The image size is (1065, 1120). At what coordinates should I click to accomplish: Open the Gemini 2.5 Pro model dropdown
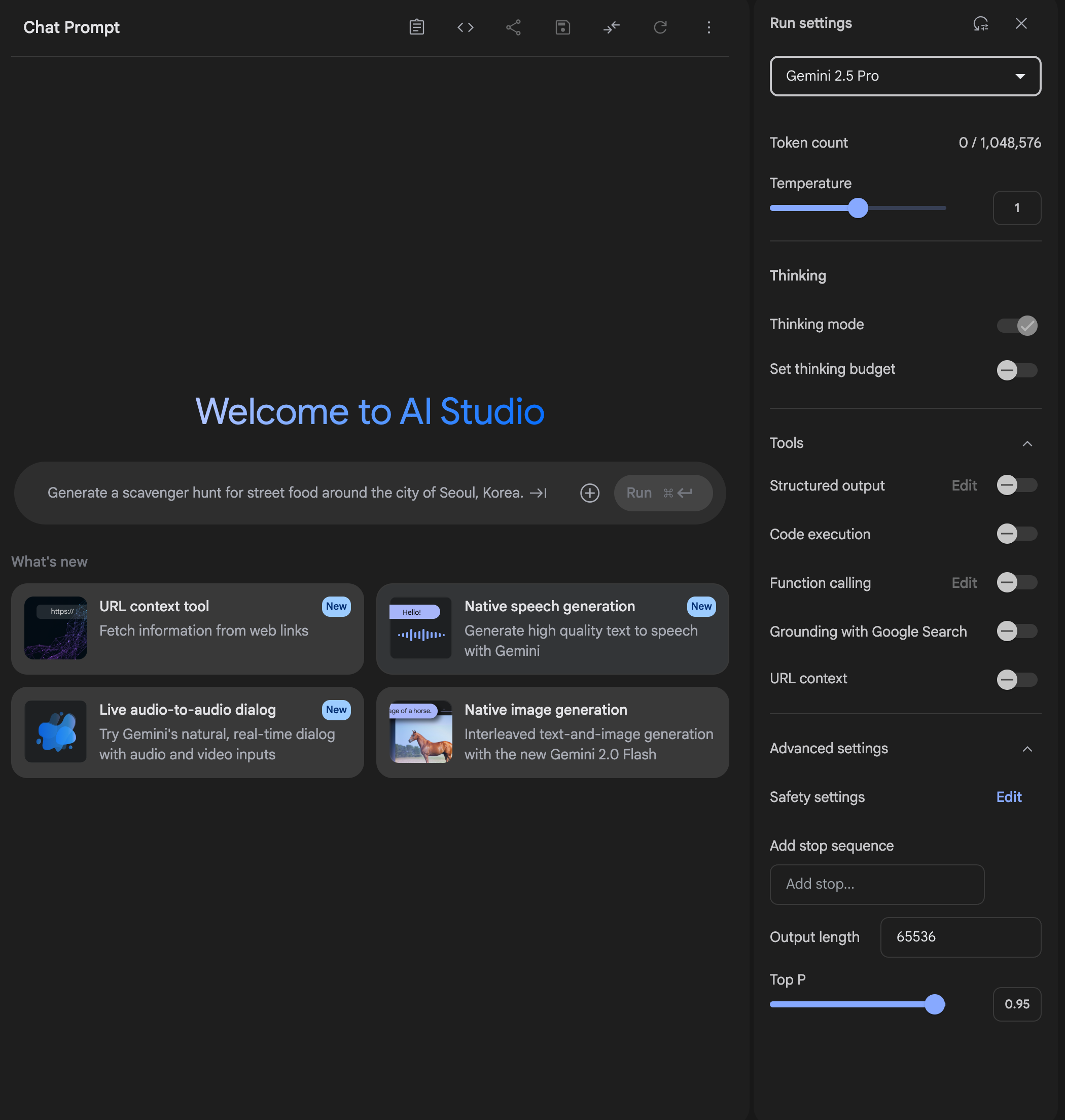[905, 76]
